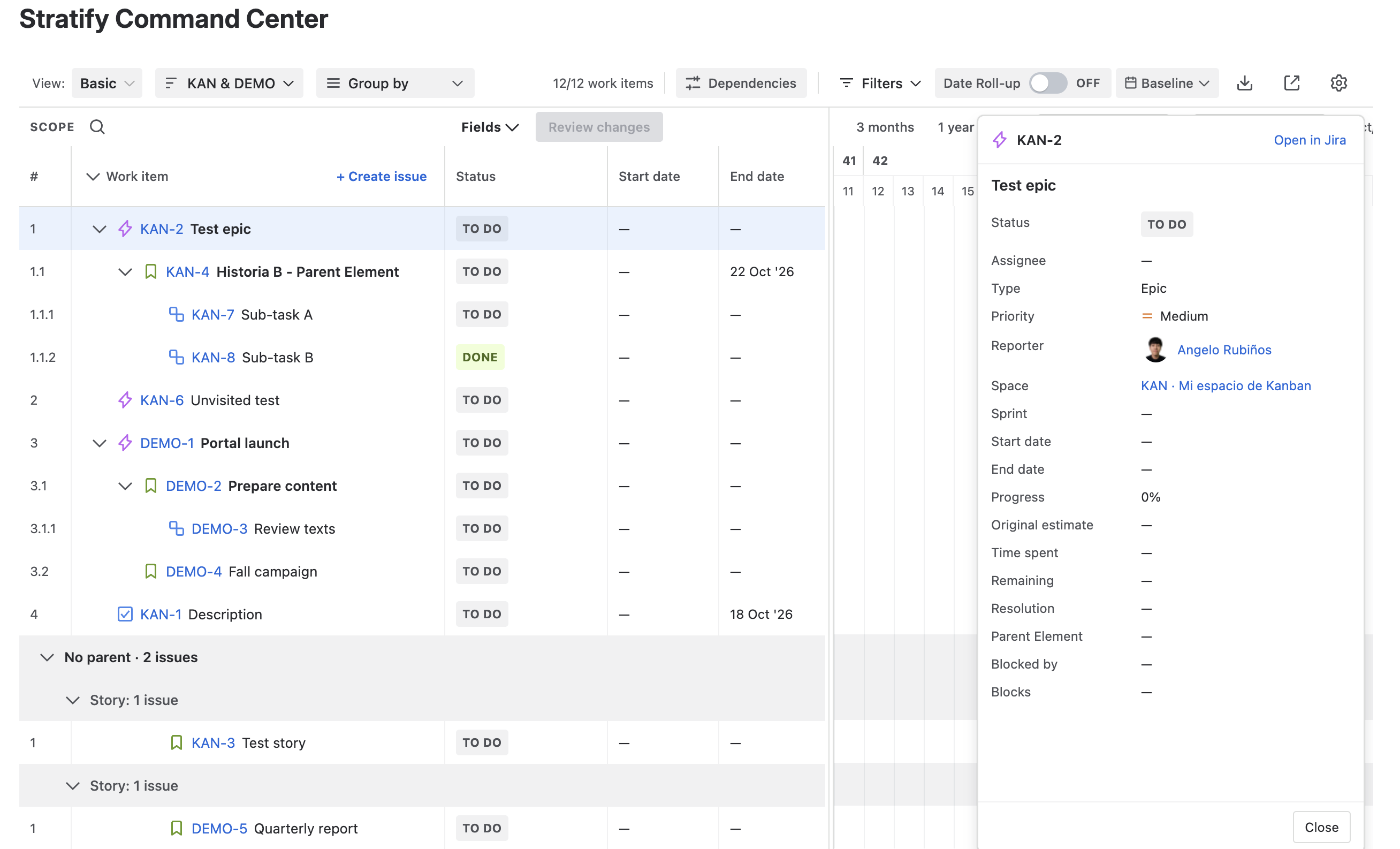Open the Filters dropdown

(x=879, y=83)
